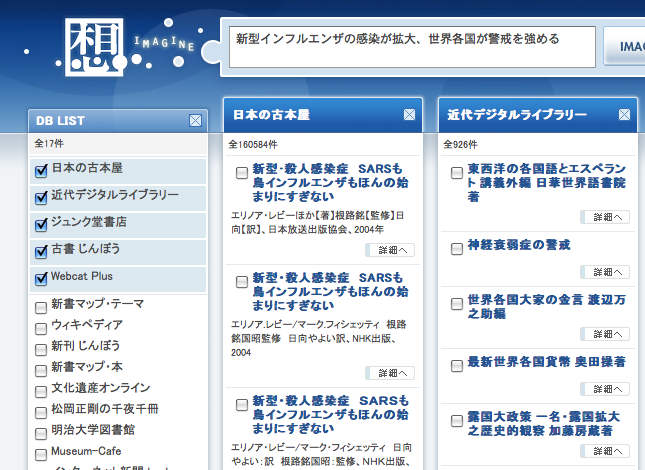Close the 日本の古本屋 panel
The width and height of the screenshot is (645, 470).
coord(409,115)
